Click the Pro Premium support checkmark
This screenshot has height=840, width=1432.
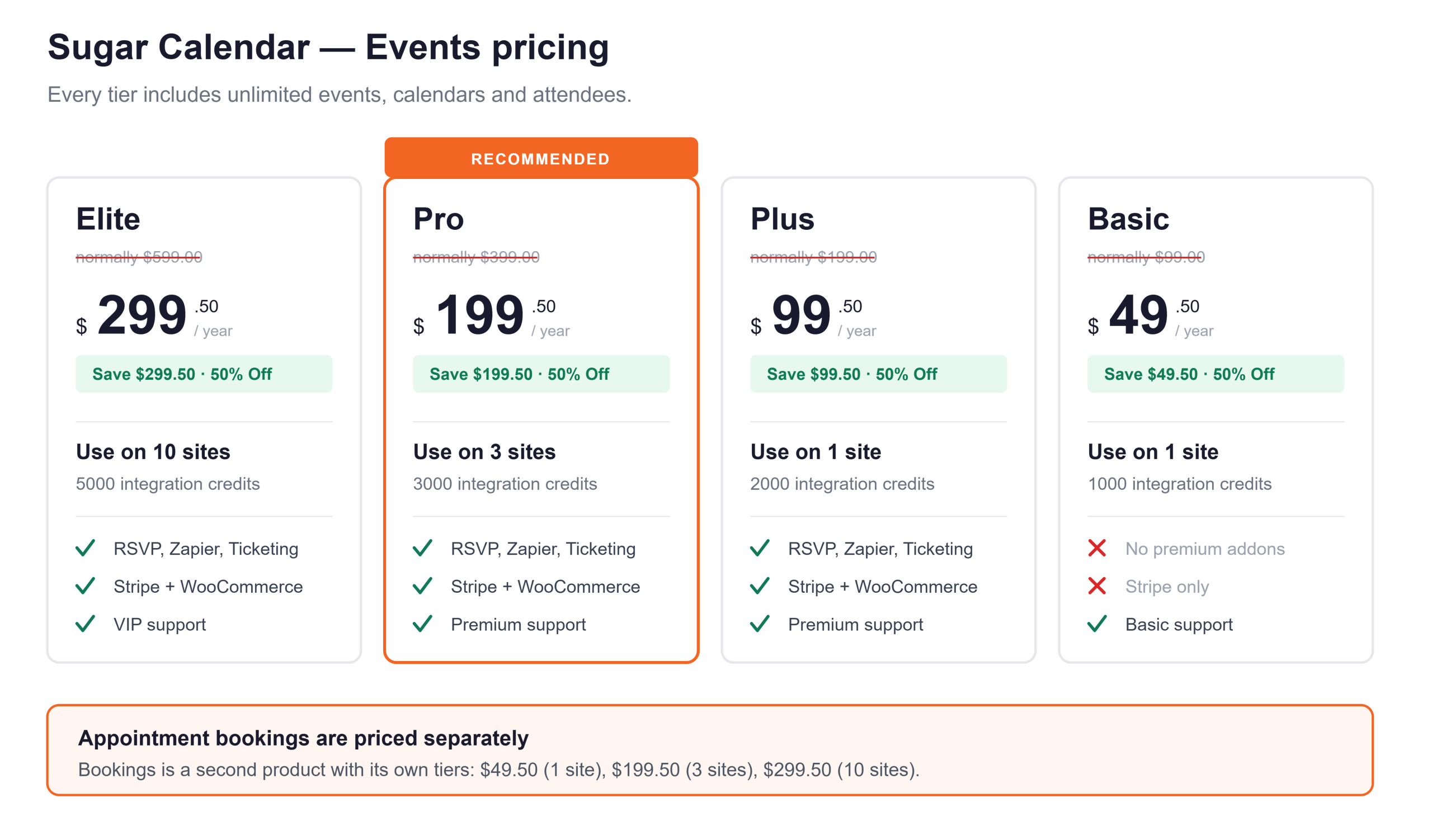click(x=422, y=624)
